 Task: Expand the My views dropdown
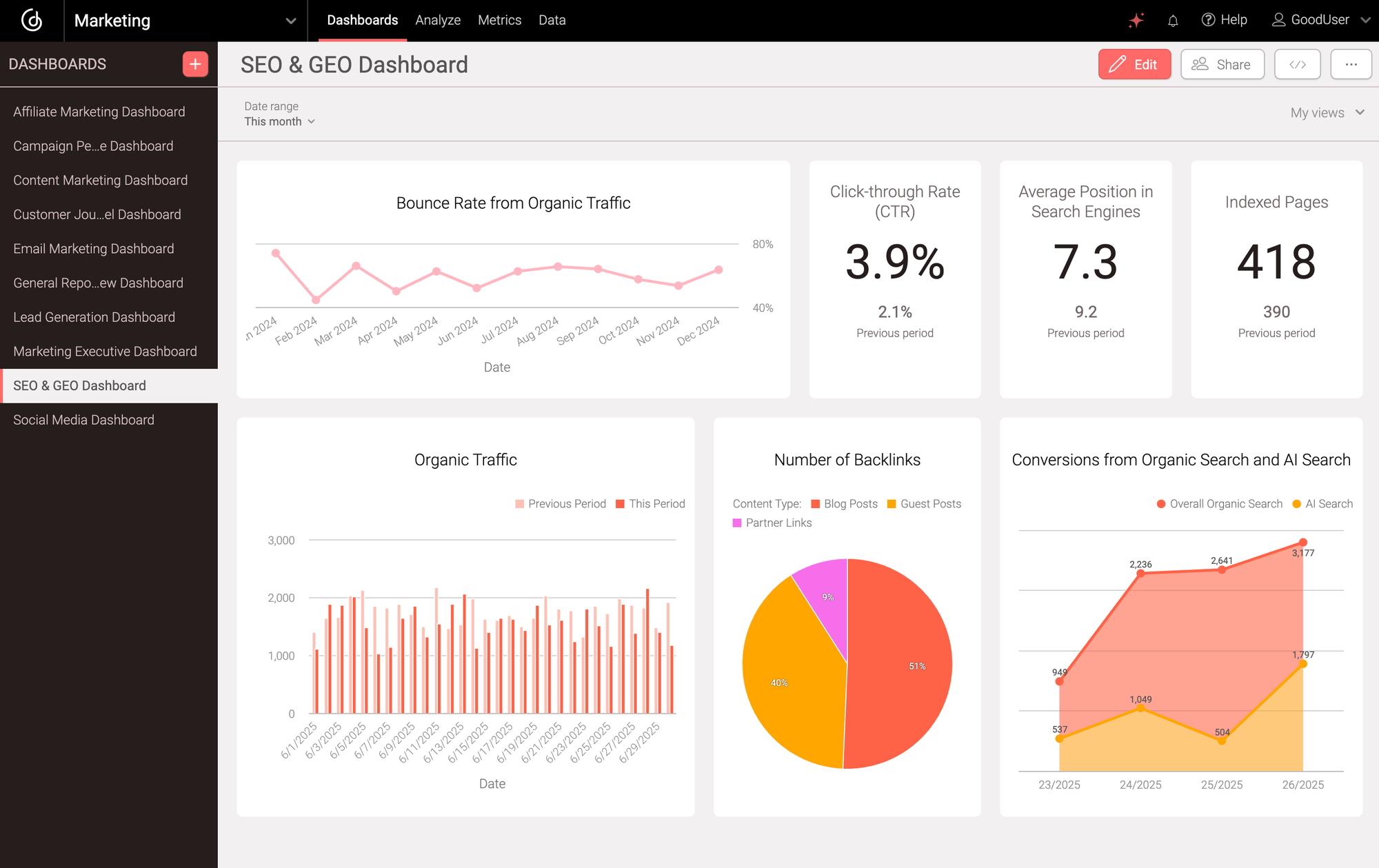point(1322,112)
